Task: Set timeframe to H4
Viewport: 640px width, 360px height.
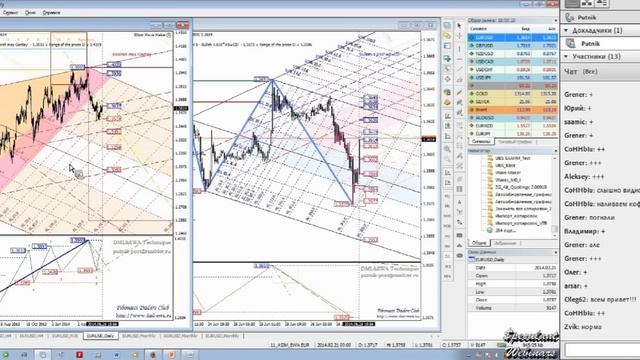Action: [x=447, y=246]
